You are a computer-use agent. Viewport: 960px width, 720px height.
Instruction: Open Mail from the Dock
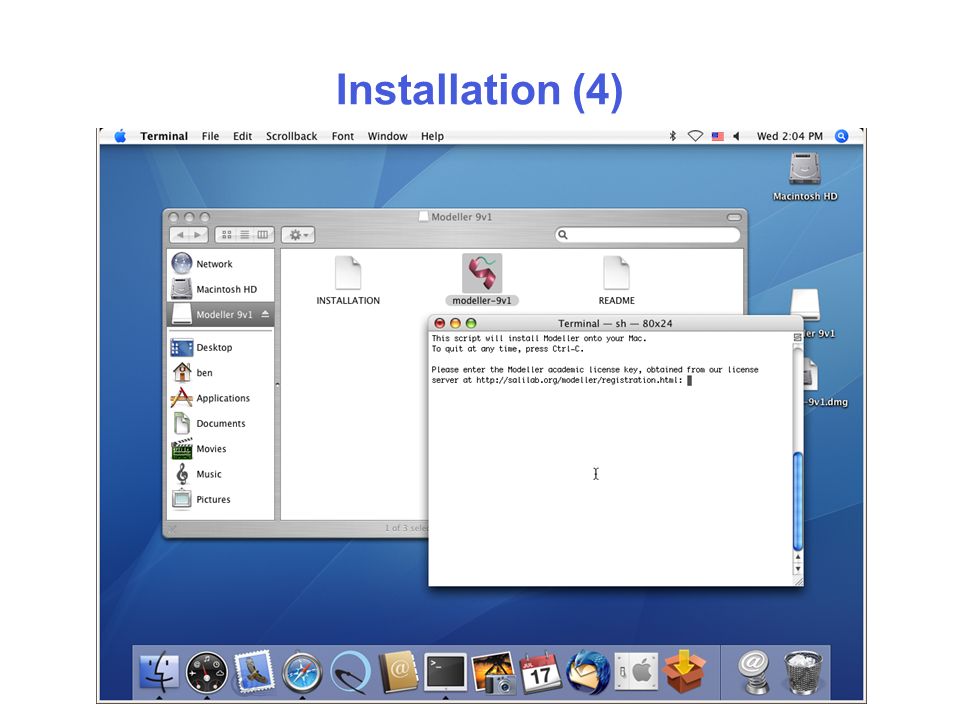pyautogui.click(x=253, y=672)
